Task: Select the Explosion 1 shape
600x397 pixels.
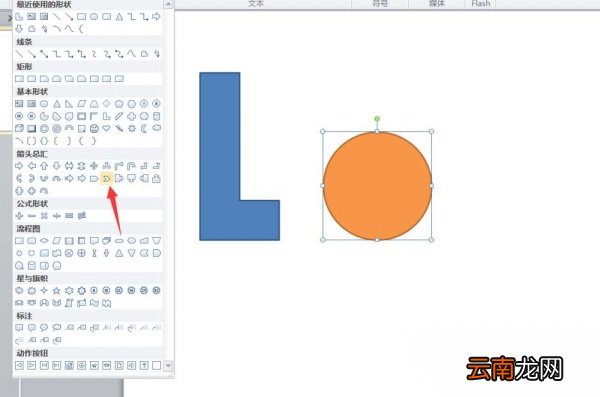Action: tap(19, 291)
